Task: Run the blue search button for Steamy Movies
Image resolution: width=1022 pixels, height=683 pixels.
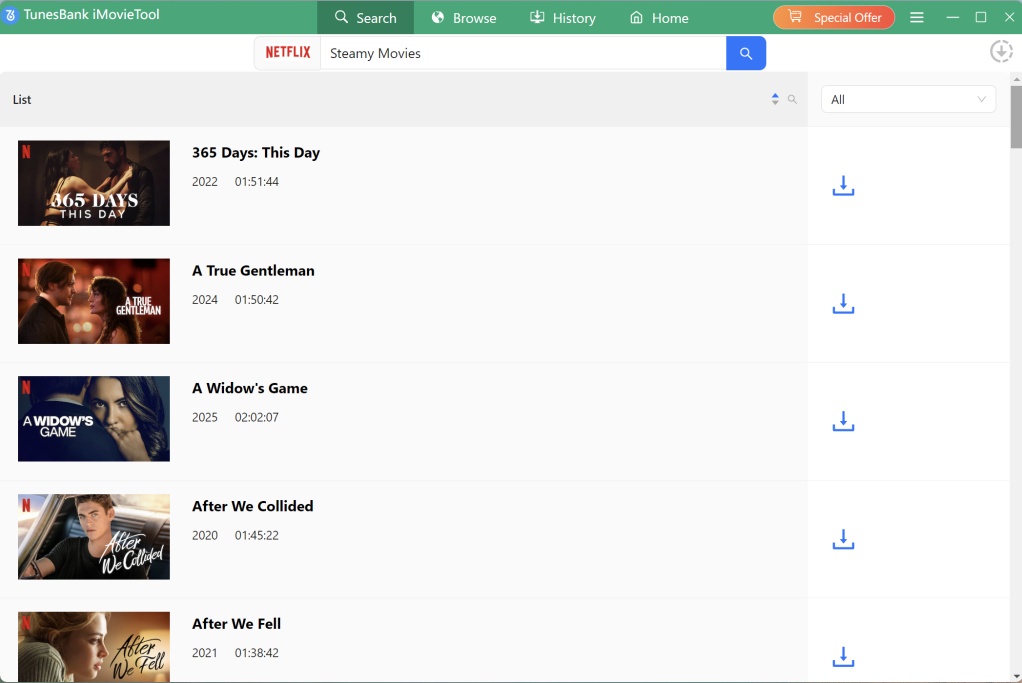Action: (x=745, y=53)
